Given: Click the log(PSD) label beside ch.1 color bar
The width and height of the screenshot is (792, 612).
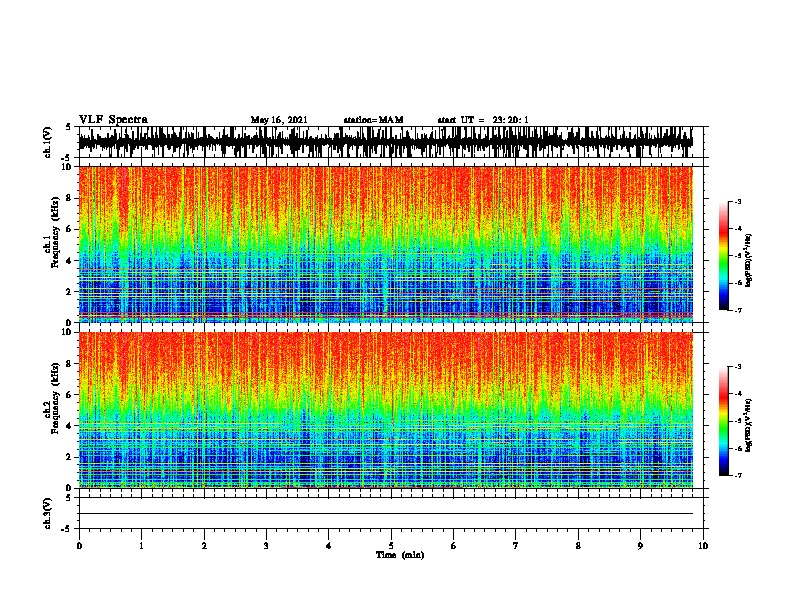Looking at the screenshot, I should pyautogui.click(x=749, y=260).
